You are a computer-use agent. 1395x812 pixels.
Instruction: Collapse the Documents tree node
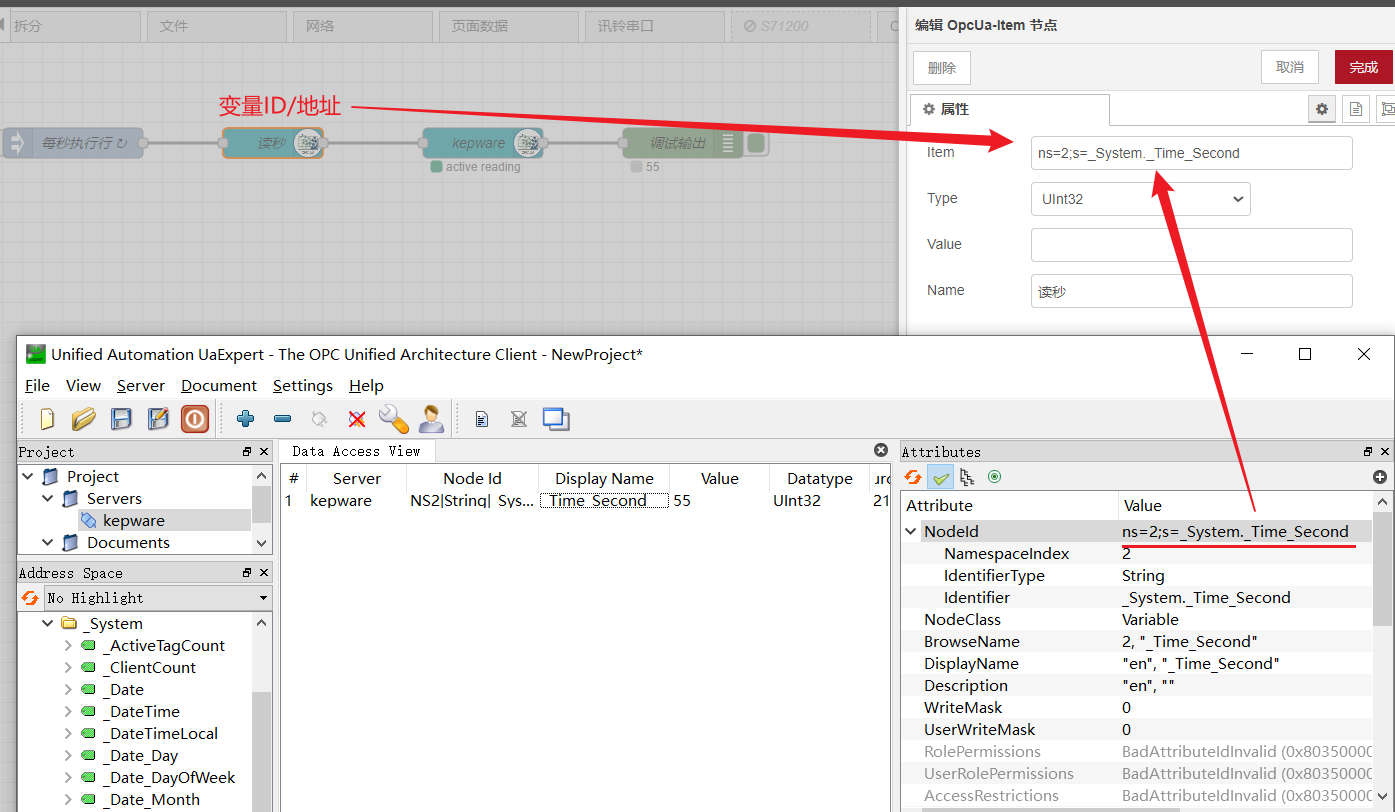point(47,543)
